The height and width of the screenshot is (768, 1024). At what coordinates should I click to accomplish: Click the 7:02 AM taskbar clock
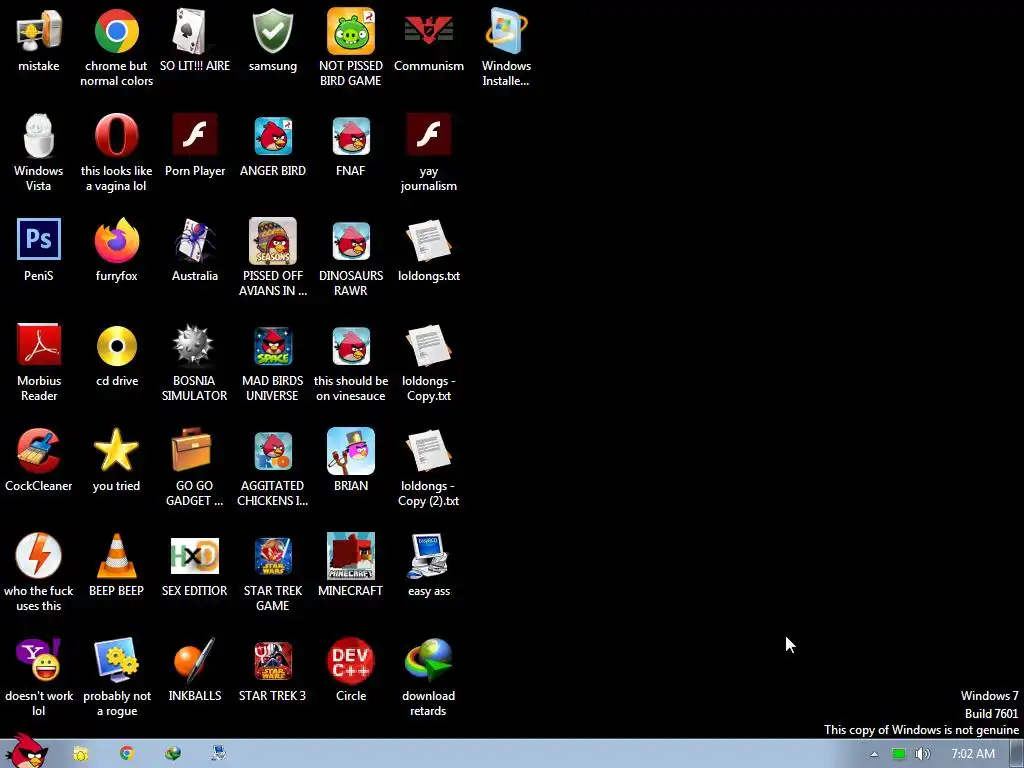[973, 754]
